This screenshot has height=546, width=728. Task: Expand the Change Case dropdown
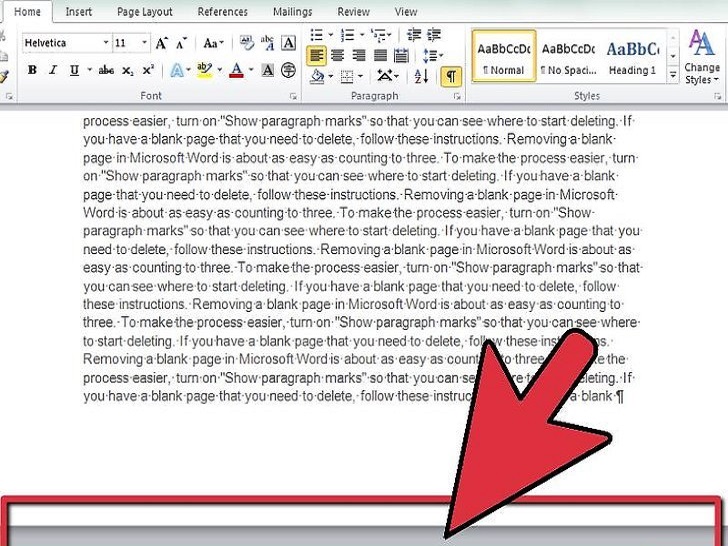pos(214,43)
